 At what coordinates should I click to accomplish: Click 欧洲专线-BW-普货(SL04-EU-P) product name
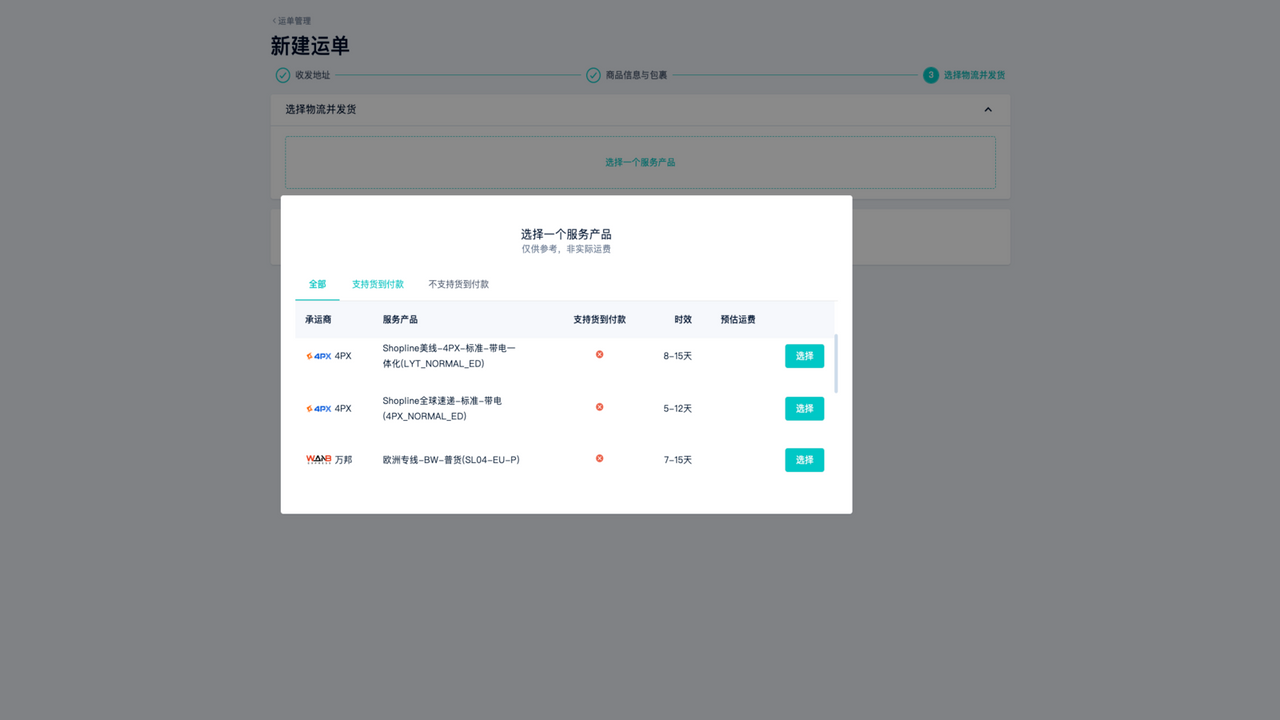click(x=451, y=460)
